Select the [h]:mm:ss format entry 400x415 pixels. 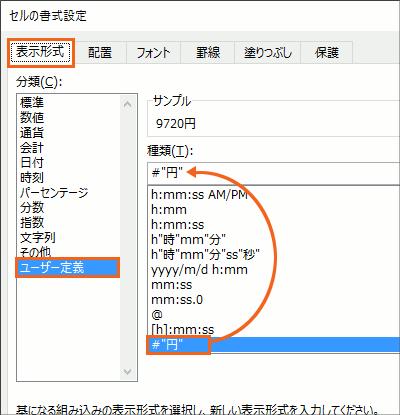[183, 330]
